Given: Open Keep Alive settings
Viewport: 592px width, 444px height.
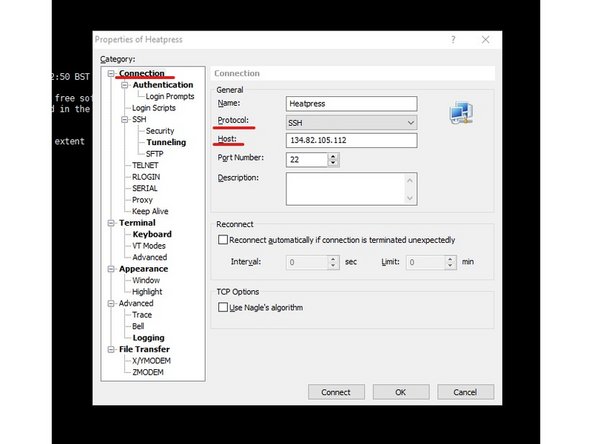Looking at the screenshot, I should pyautogui.click(x=150, y=211).
